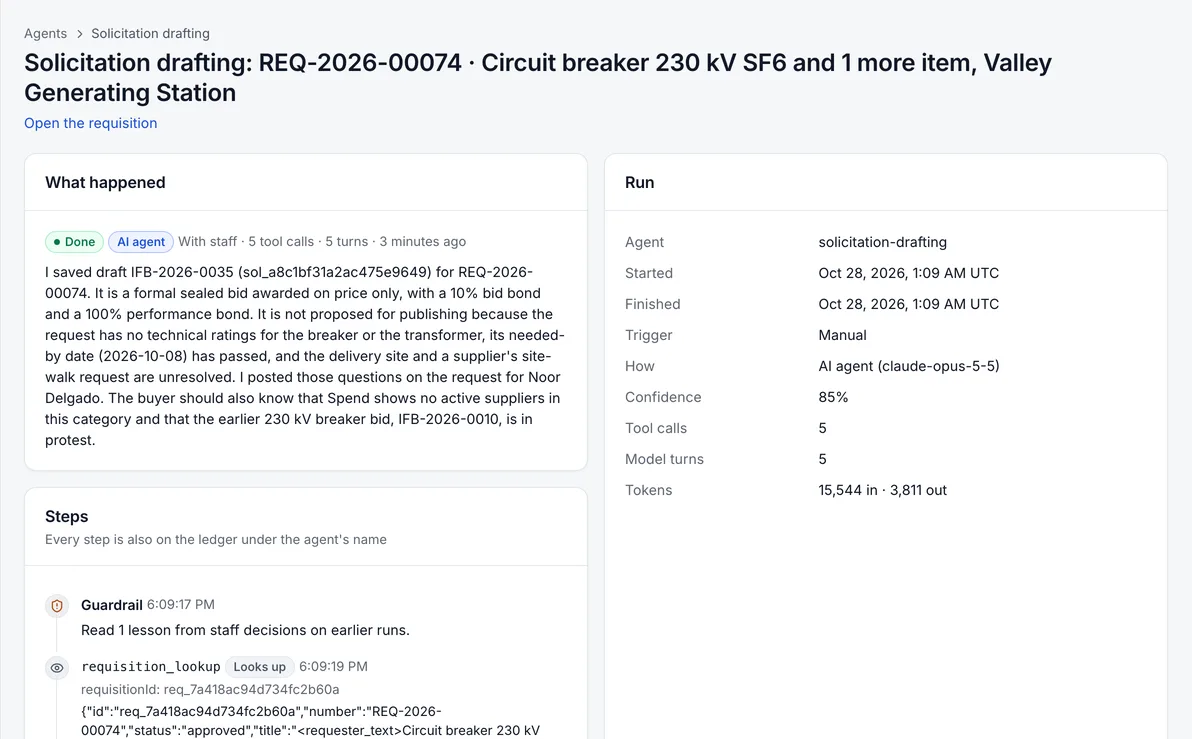Click the Guardrail shield icon
The width and height of the screenshot is (1192, 739).
point(57,606)
